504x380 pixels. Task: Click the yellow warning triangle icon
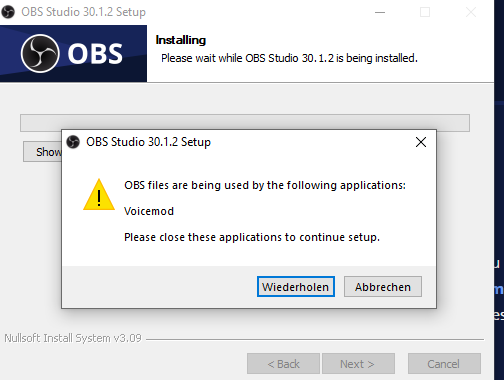[x=99, y=195]
